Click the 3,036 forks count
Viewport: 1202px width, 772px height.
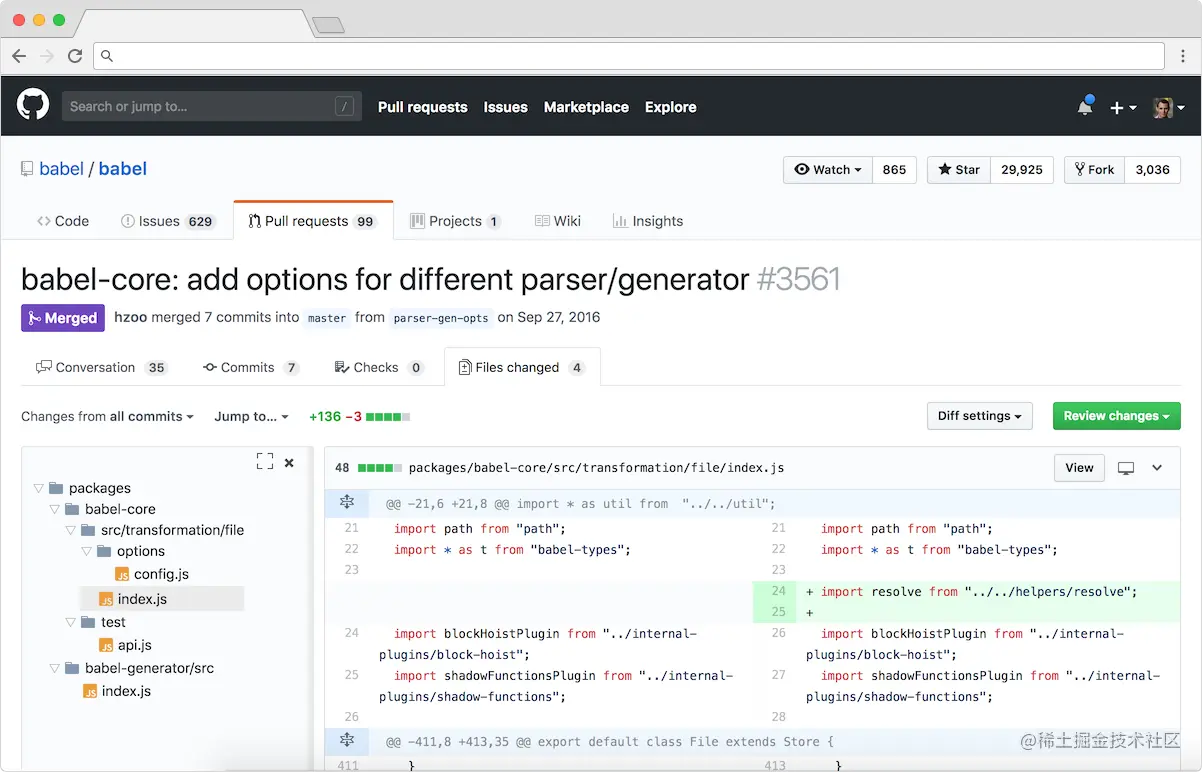coord(1152,170)
